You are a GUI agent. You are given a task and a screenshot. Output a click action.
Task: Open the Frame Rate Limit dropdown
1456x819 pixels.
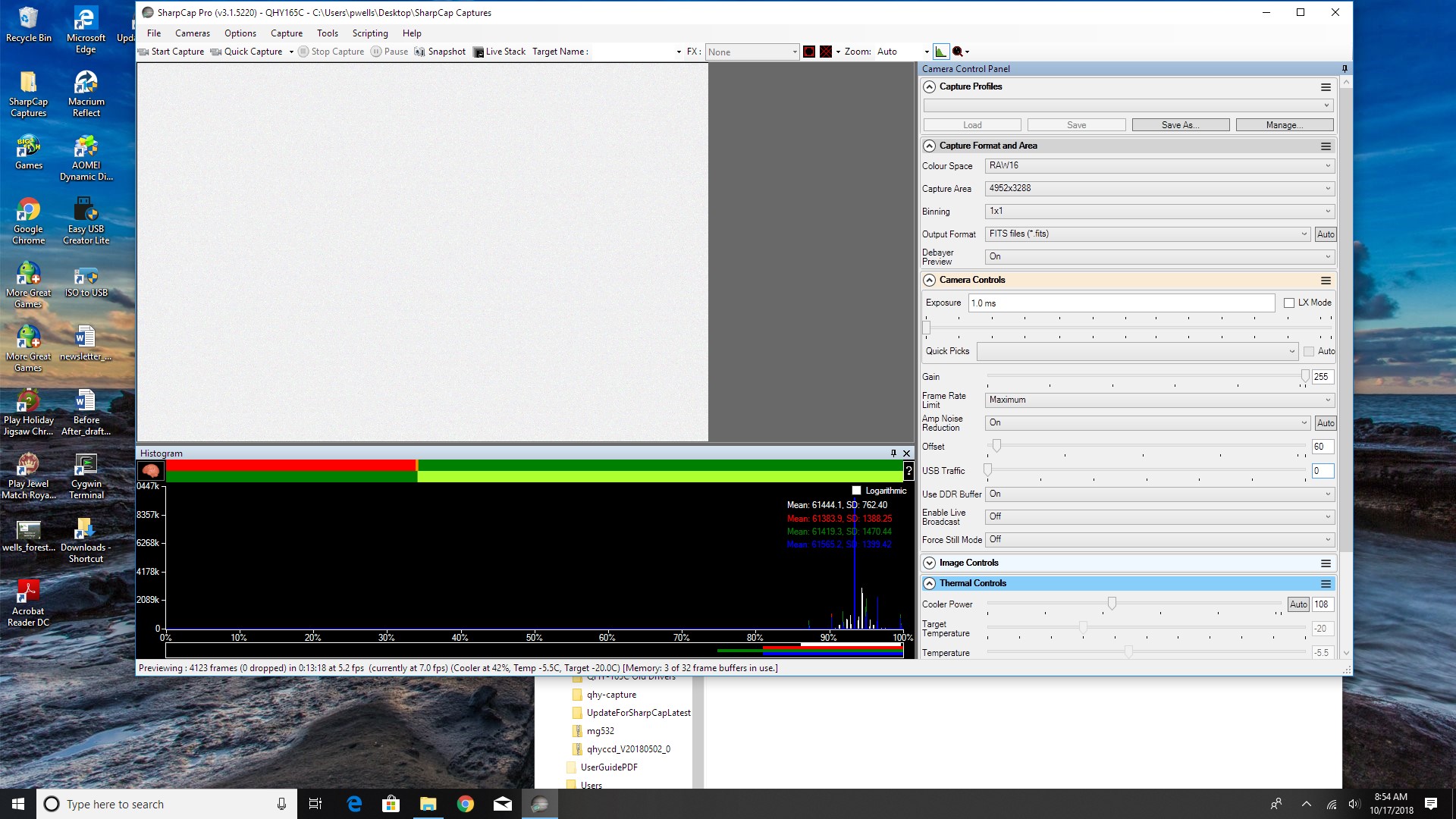point(1159,400)
